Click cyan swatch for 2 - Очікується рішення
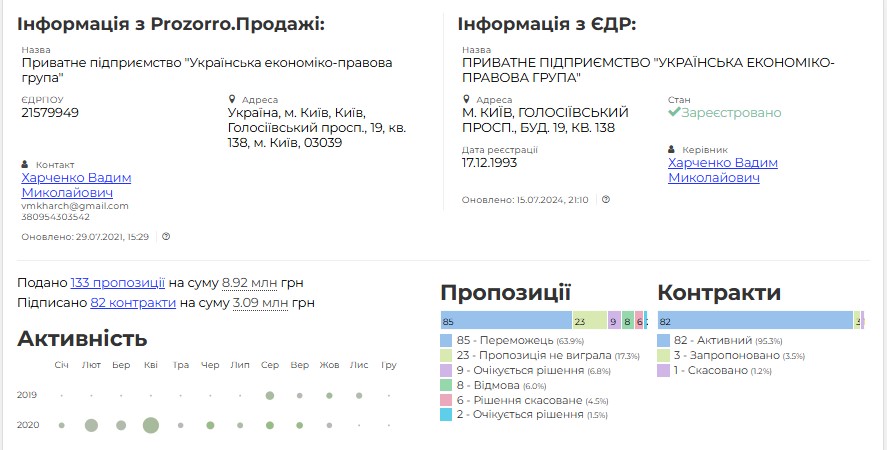Viewport: 887px width, 450px height. pos(446,414)
